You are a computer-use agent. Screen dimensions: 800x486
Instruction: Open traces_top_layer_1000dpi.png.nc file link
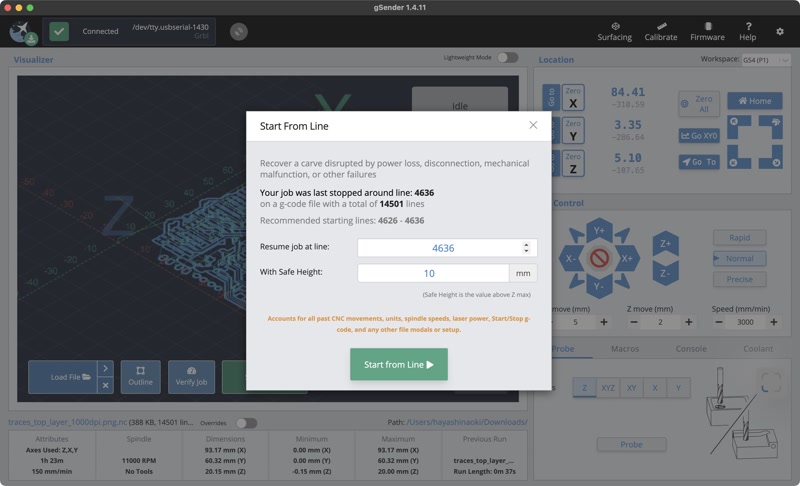pyautogui.click(x=67, y=422)
